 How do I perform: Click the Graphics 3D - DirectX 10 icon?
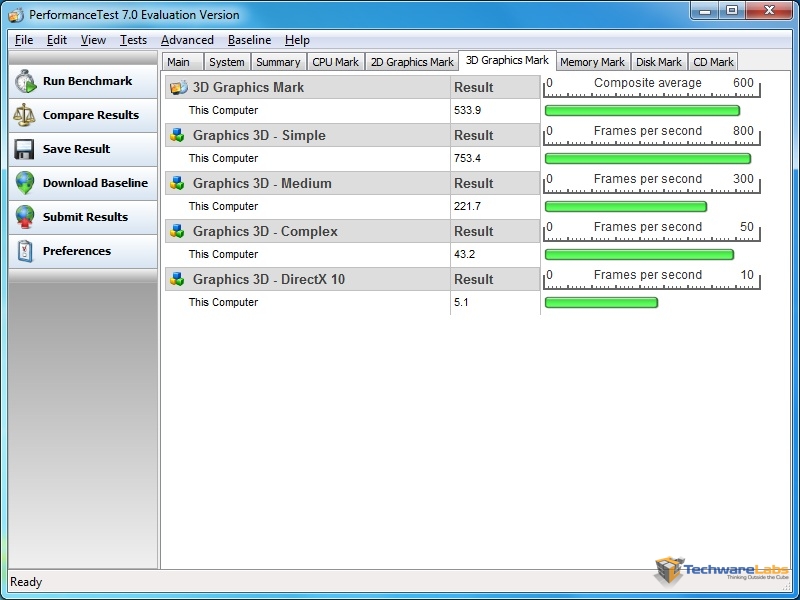[178, 280]
